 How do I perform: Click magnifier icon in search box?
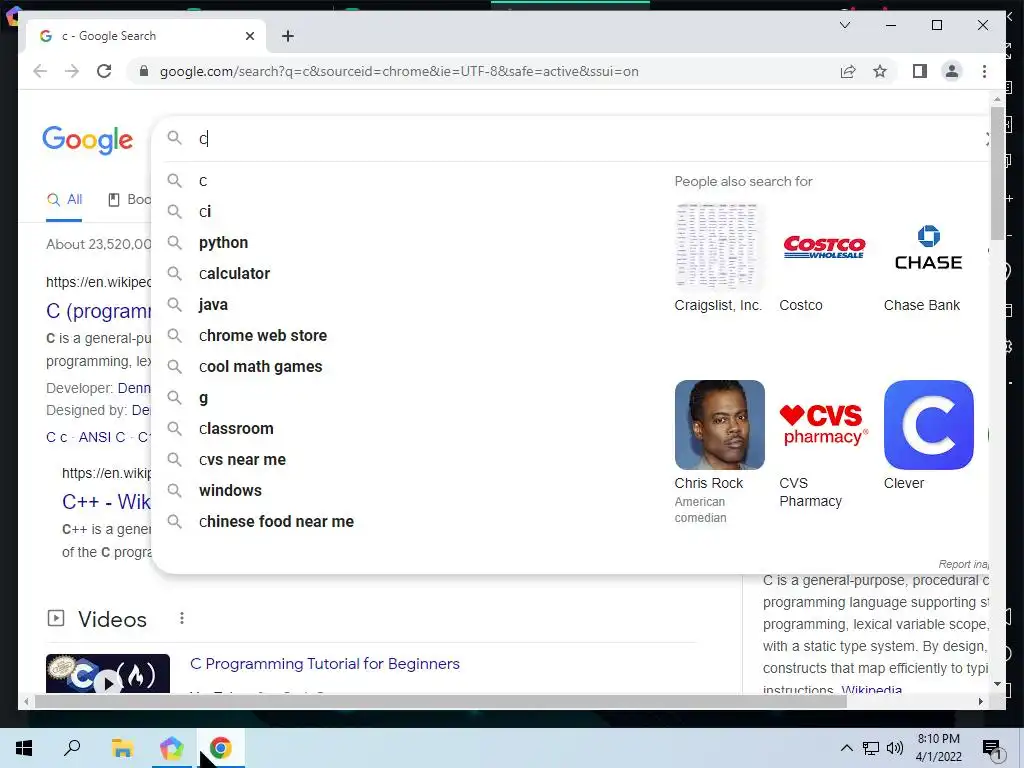tap(174, 138)
